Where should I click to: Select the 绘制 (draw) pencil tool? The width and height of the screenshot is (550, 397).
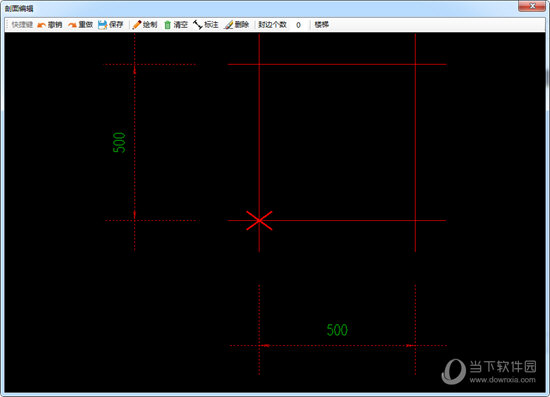[x=145, y=25]
